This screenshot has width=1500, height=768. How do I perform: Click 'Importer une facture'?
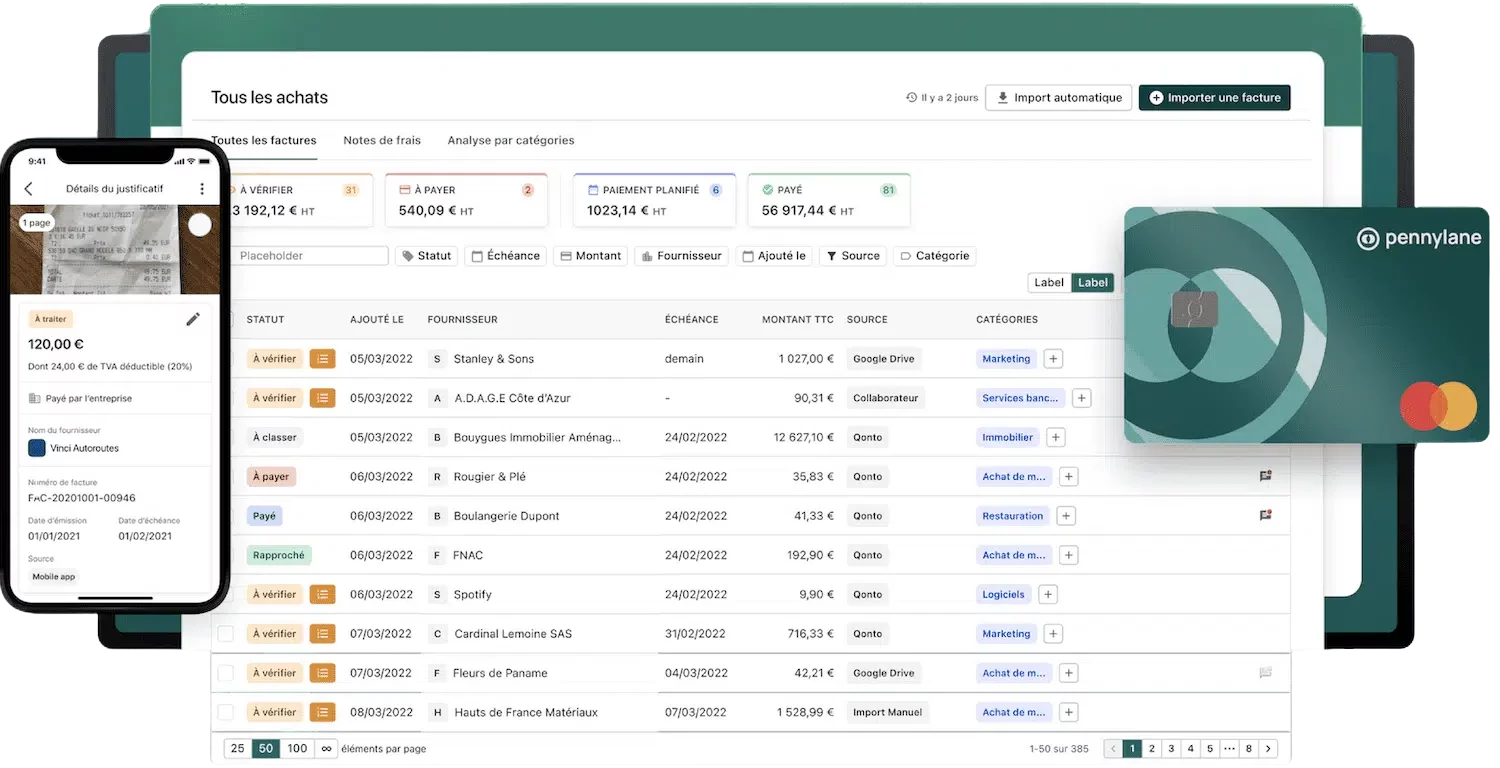1215,98
